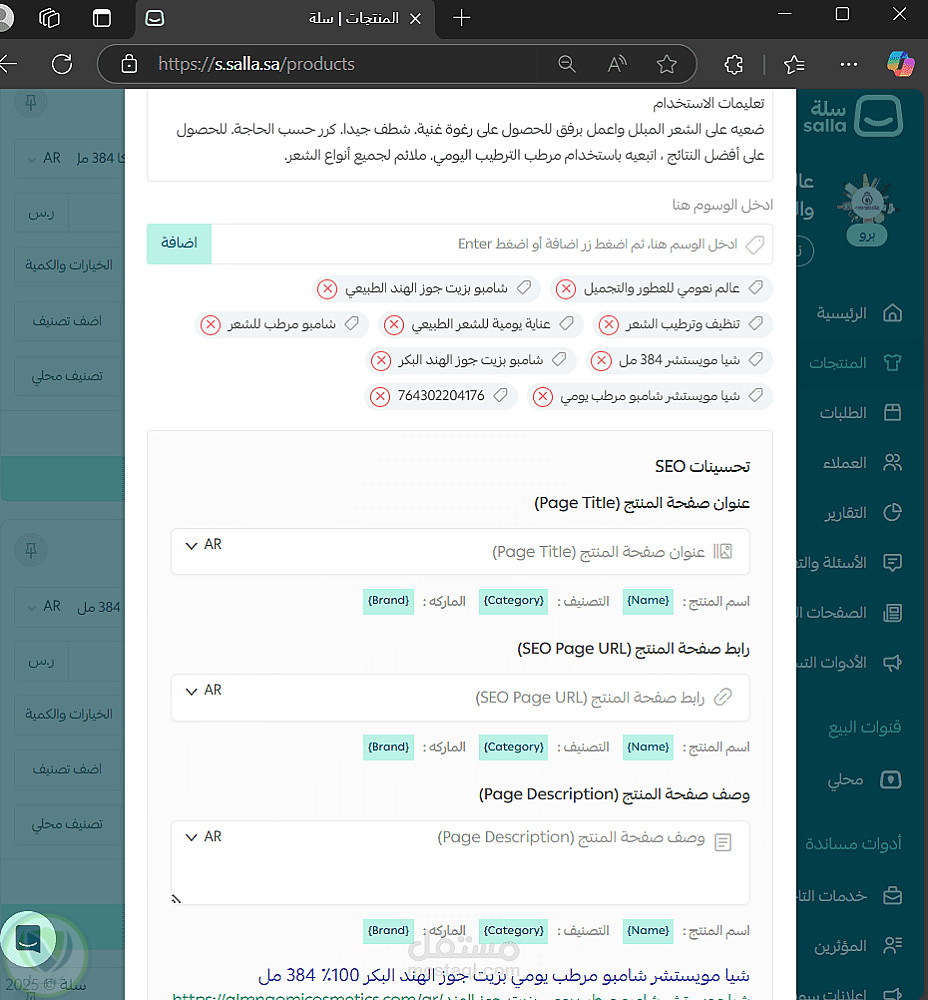Screen dimensions: 928x1000
Task: Open the AR language dropdown for Page Title
Action: tap(203, 545)
